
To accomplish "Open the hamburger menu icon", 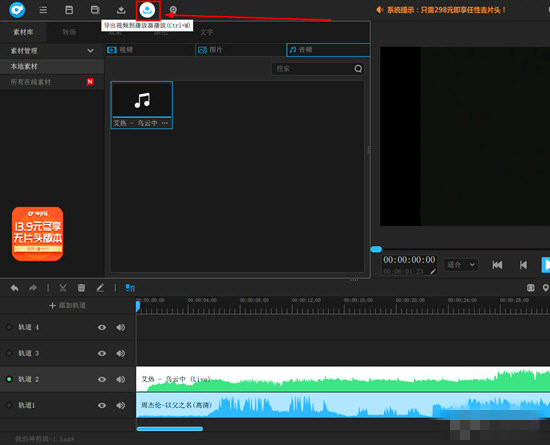I will pos(43,10).
